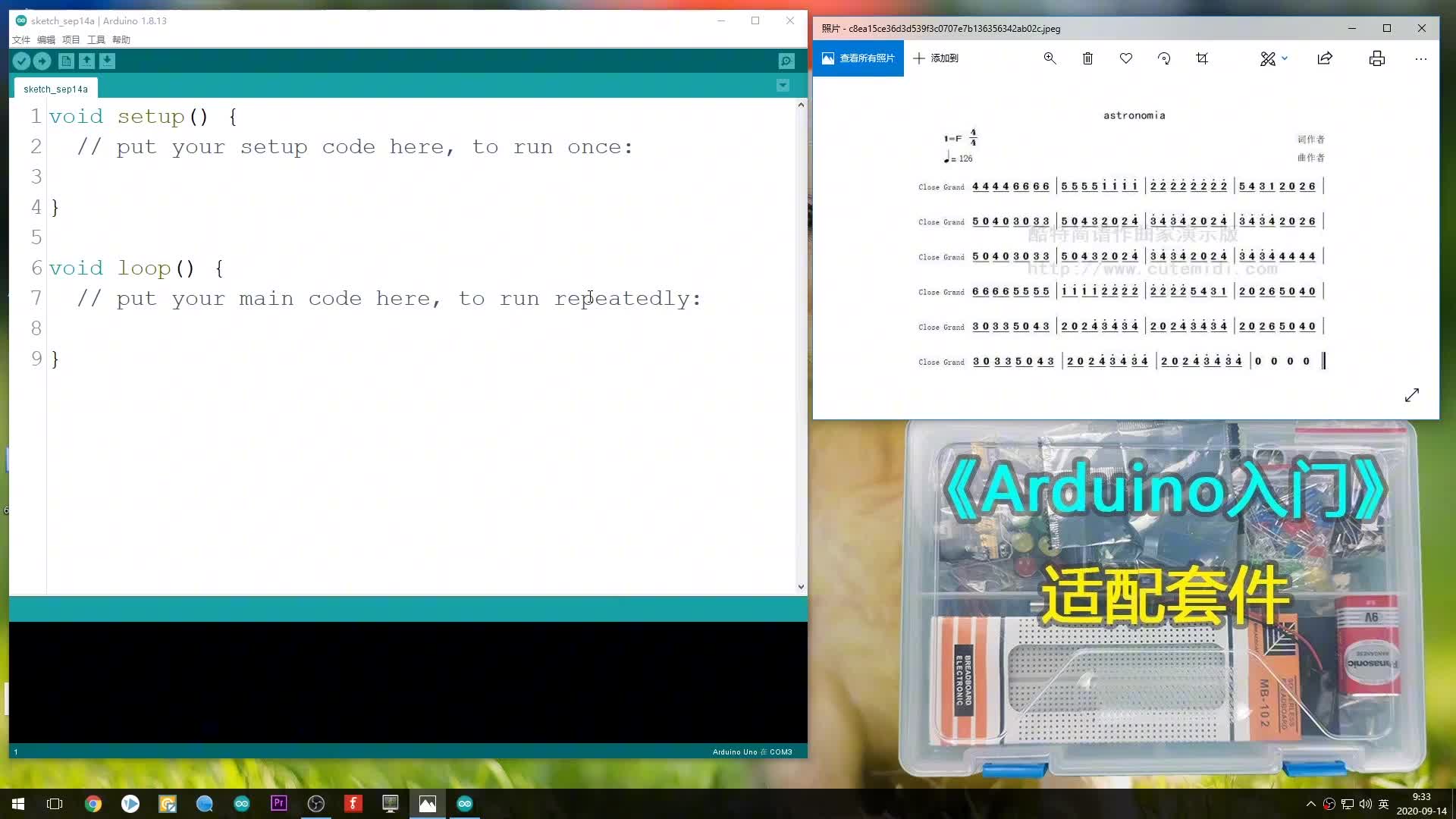
Task: Expand the sketch tab dropdown arrow
Action: [783, 86]
